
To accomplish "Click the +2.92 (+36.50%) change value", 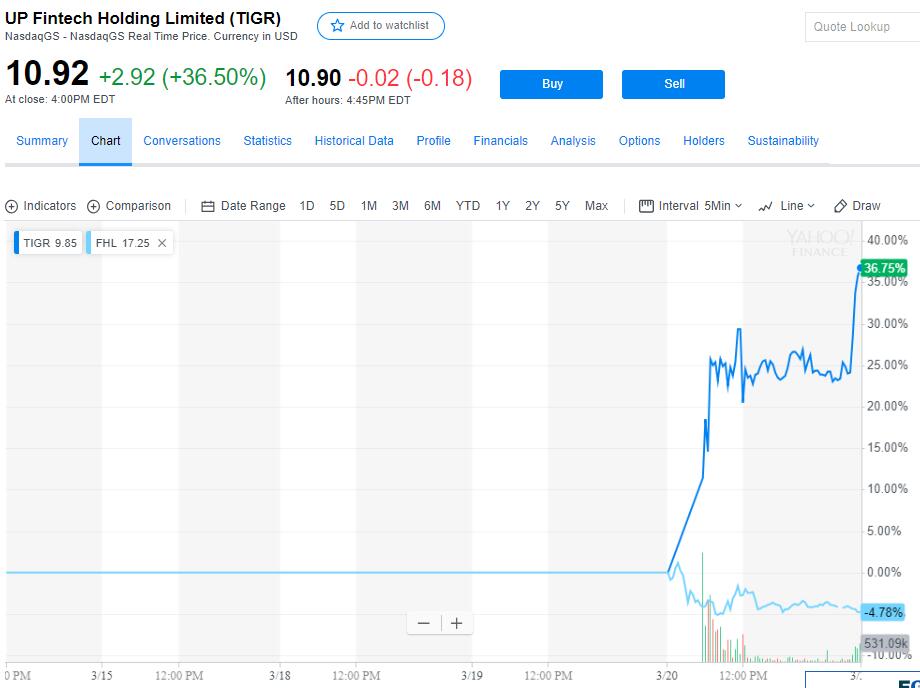I will [x=182, y=77].
